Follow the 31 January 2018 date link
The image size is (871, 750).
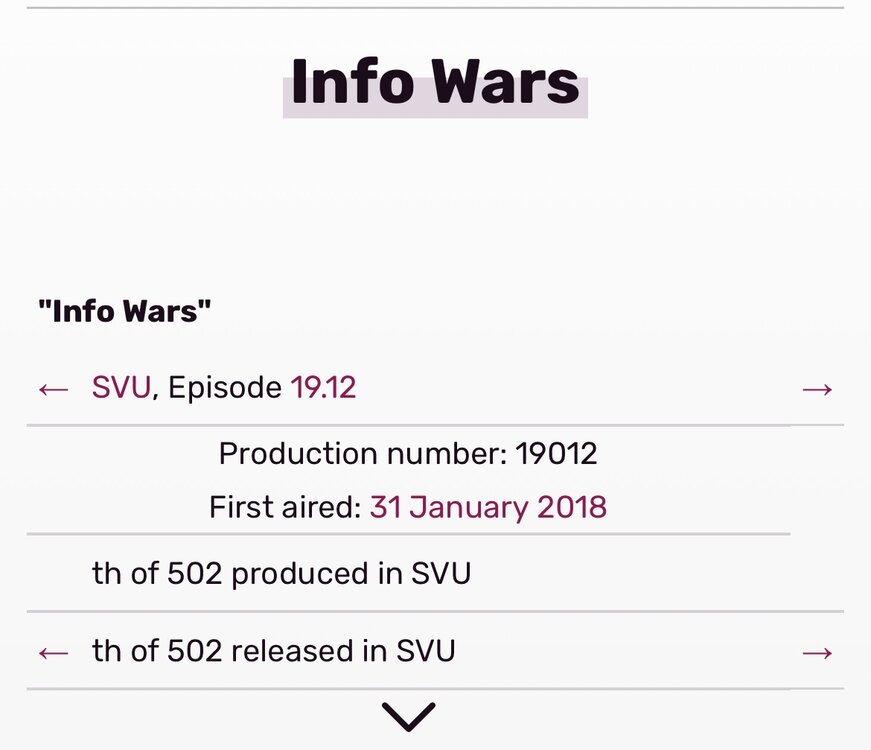tap(488, 507)
